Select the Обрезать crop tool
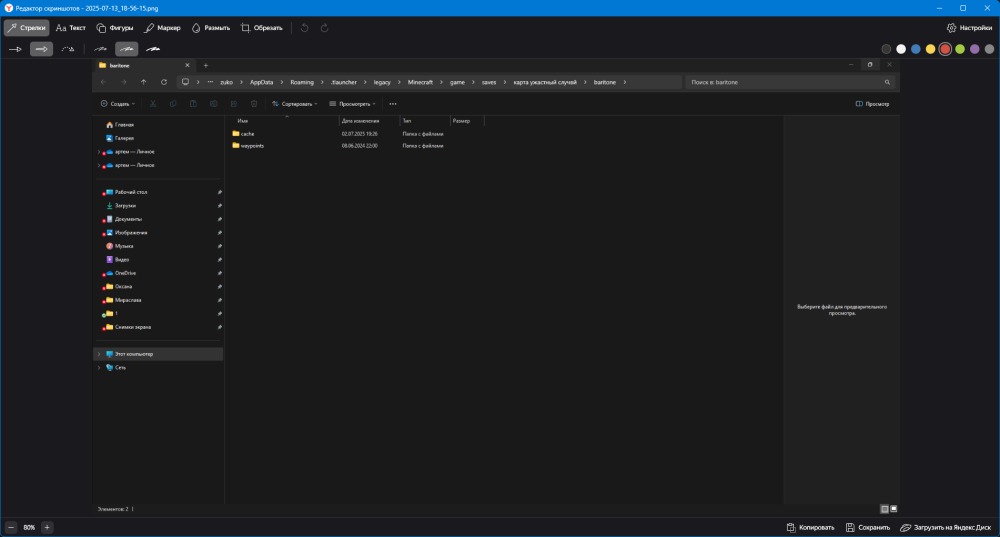 (x=261, y=28)
